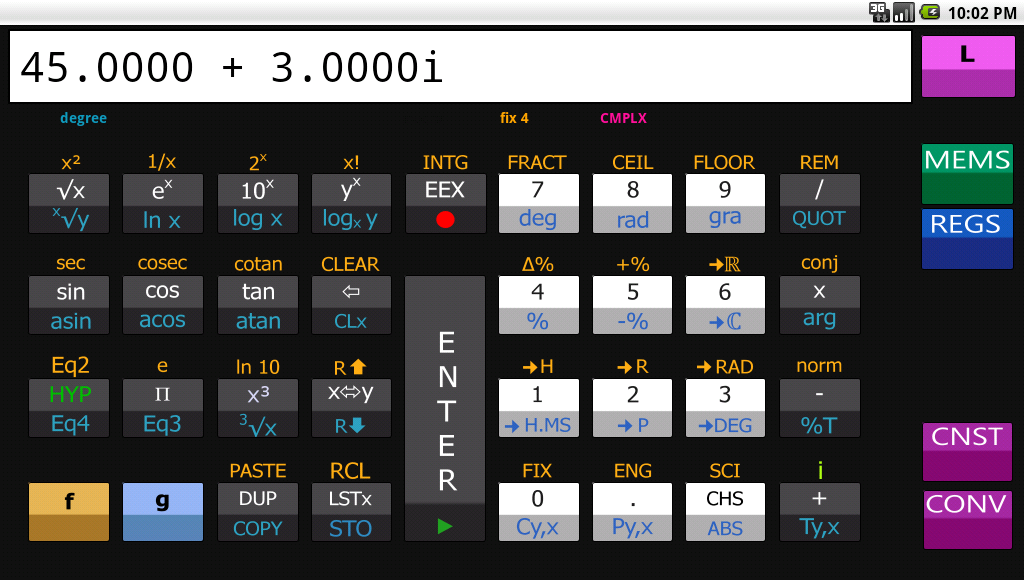Image resolution: width=1024 pixels, height=580 pixels.
Task: Tap the red record dot key
Action: 444,217
